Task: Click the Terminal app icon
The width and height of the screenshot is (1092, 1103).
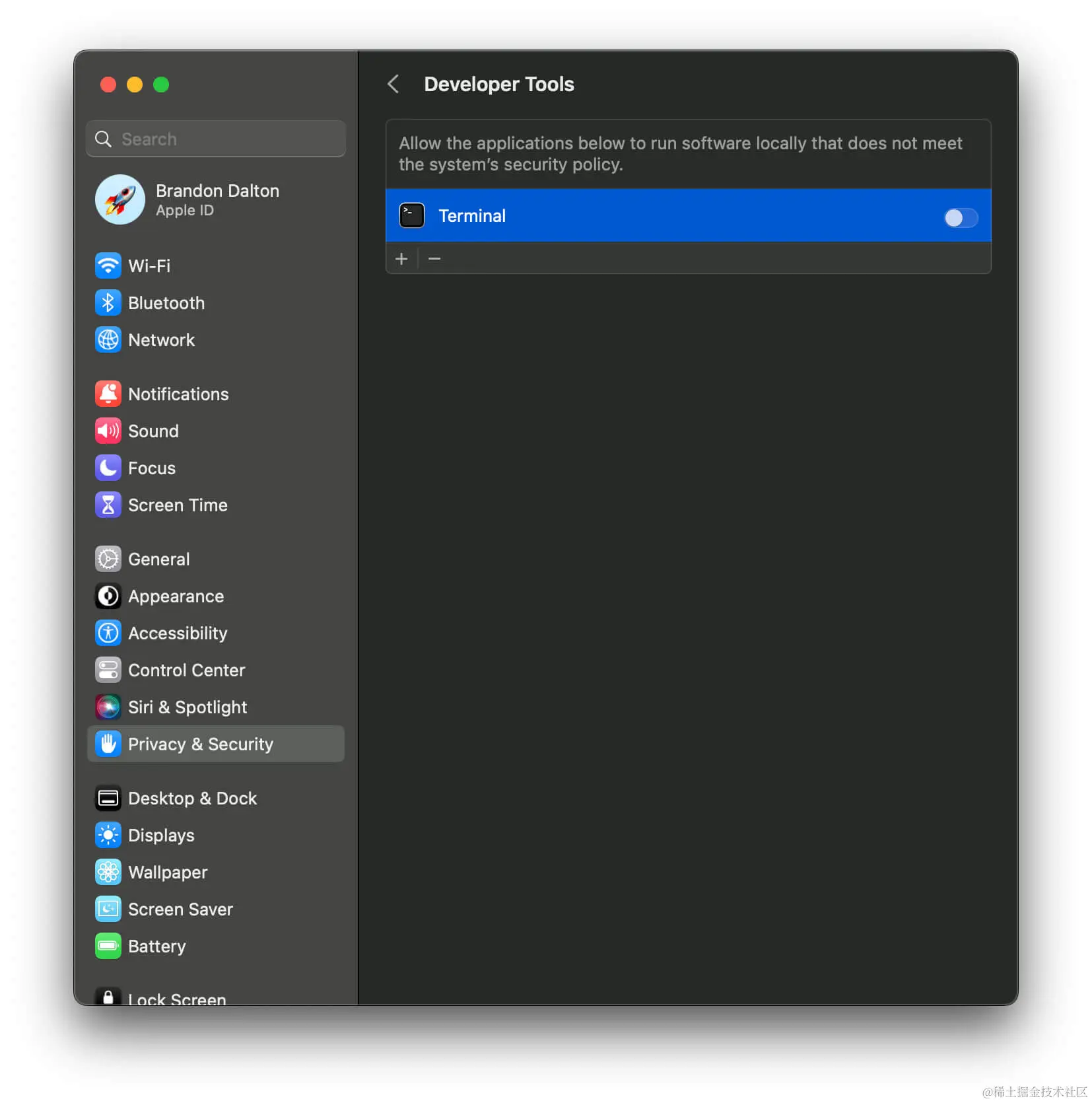Action: [x=412, y=215]
